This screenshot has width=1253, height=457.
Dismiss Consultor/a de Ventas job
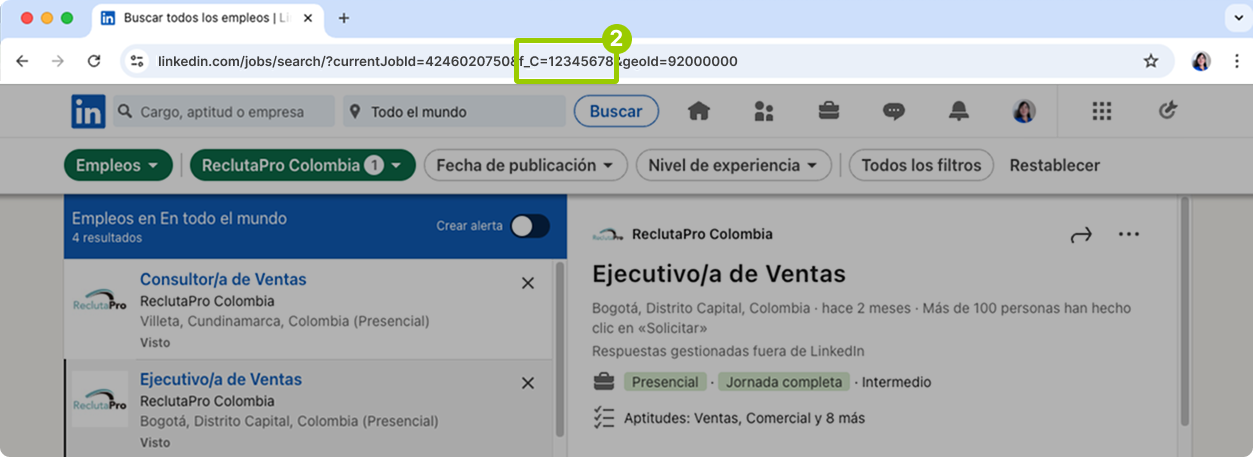[528, 283]
